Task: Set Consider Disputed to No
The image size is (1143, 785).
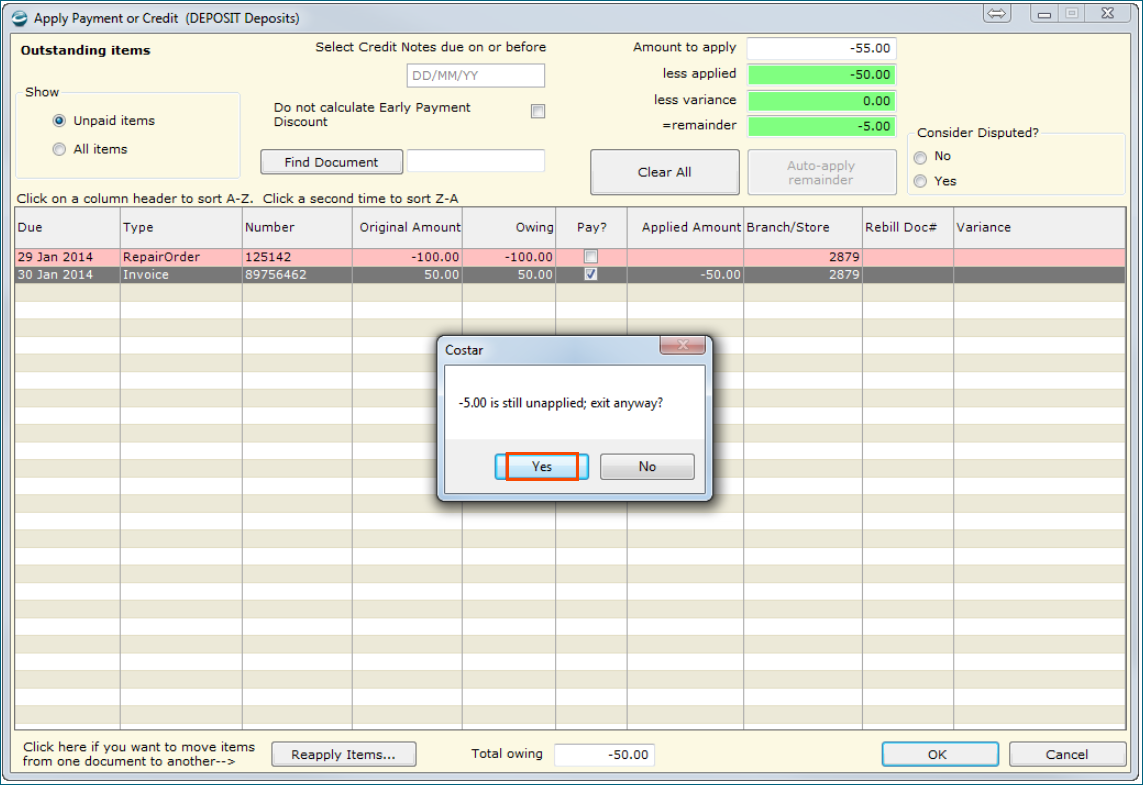Action: click(920, 157)
